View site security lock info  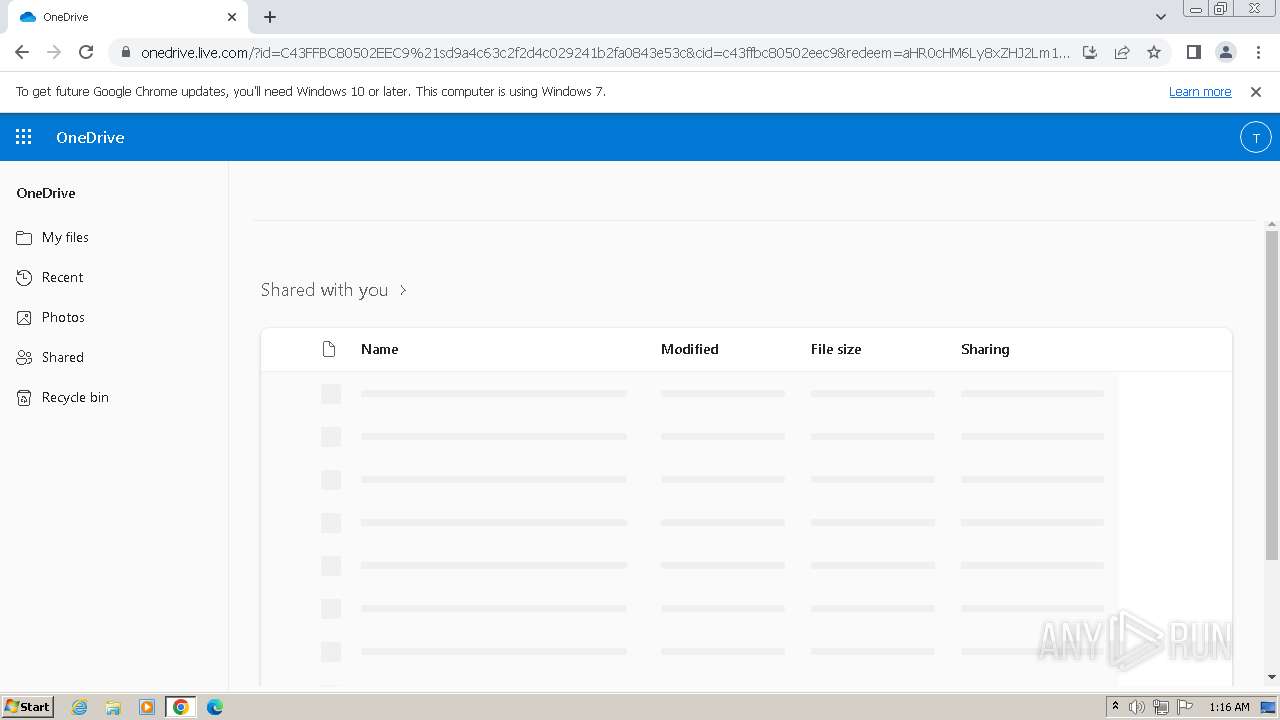coord(126,52)
